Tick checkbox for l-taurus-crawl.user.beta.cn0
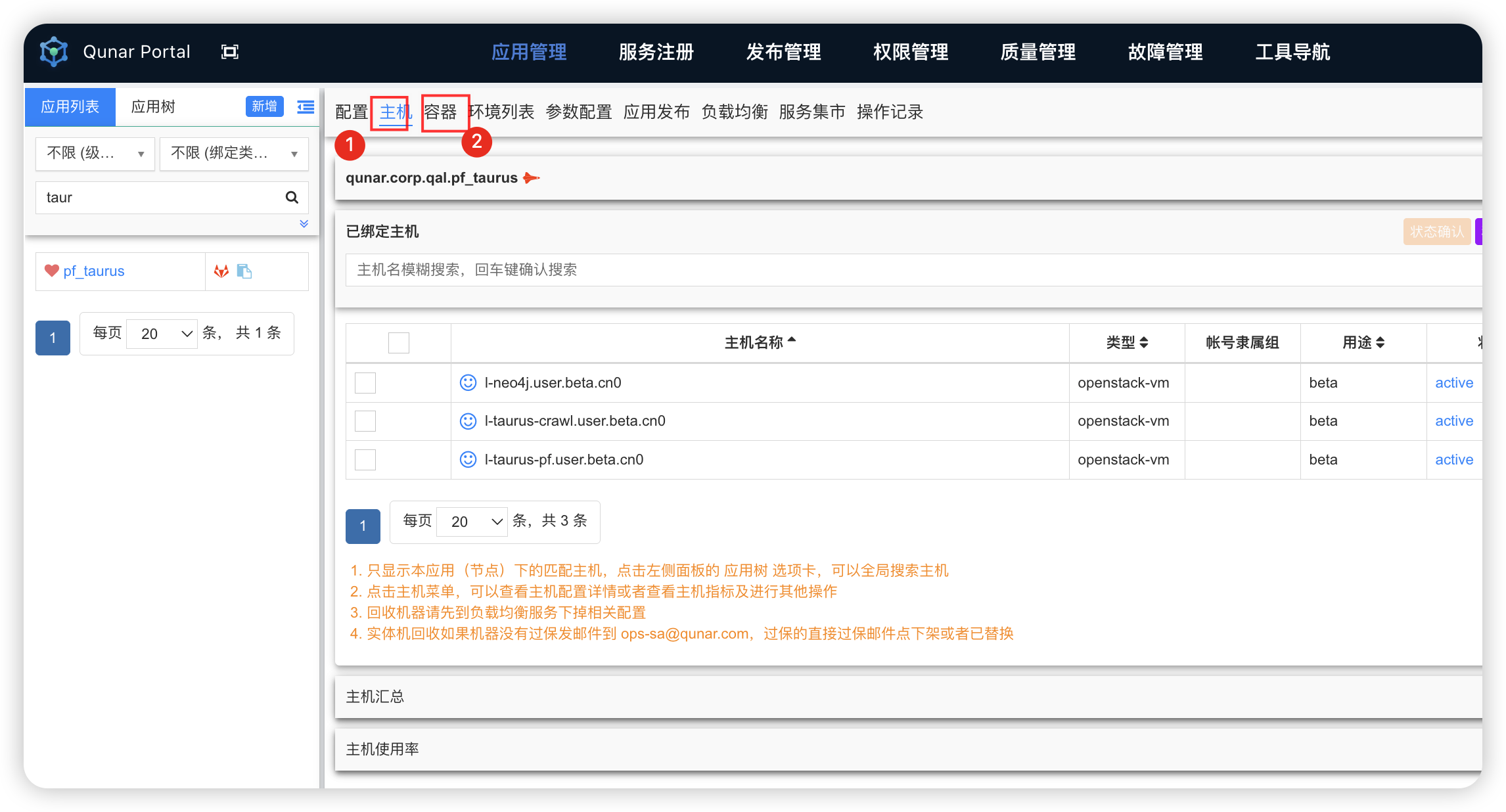Screen dimensions: 1506x812 coord(365,421)
